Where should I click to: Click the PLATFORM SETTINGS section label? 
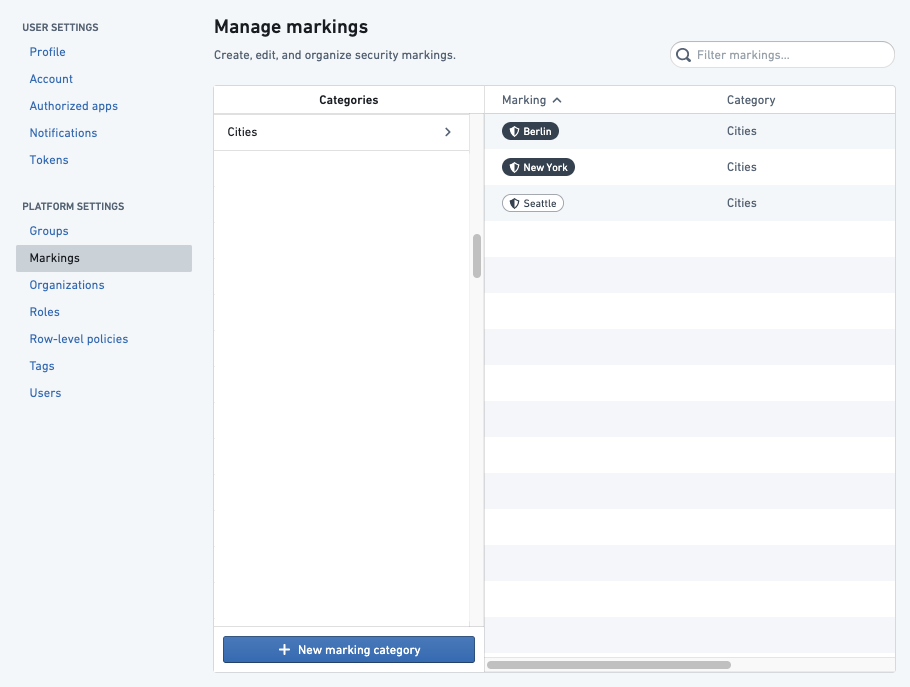pyautogui.click(x=73, y=207)
